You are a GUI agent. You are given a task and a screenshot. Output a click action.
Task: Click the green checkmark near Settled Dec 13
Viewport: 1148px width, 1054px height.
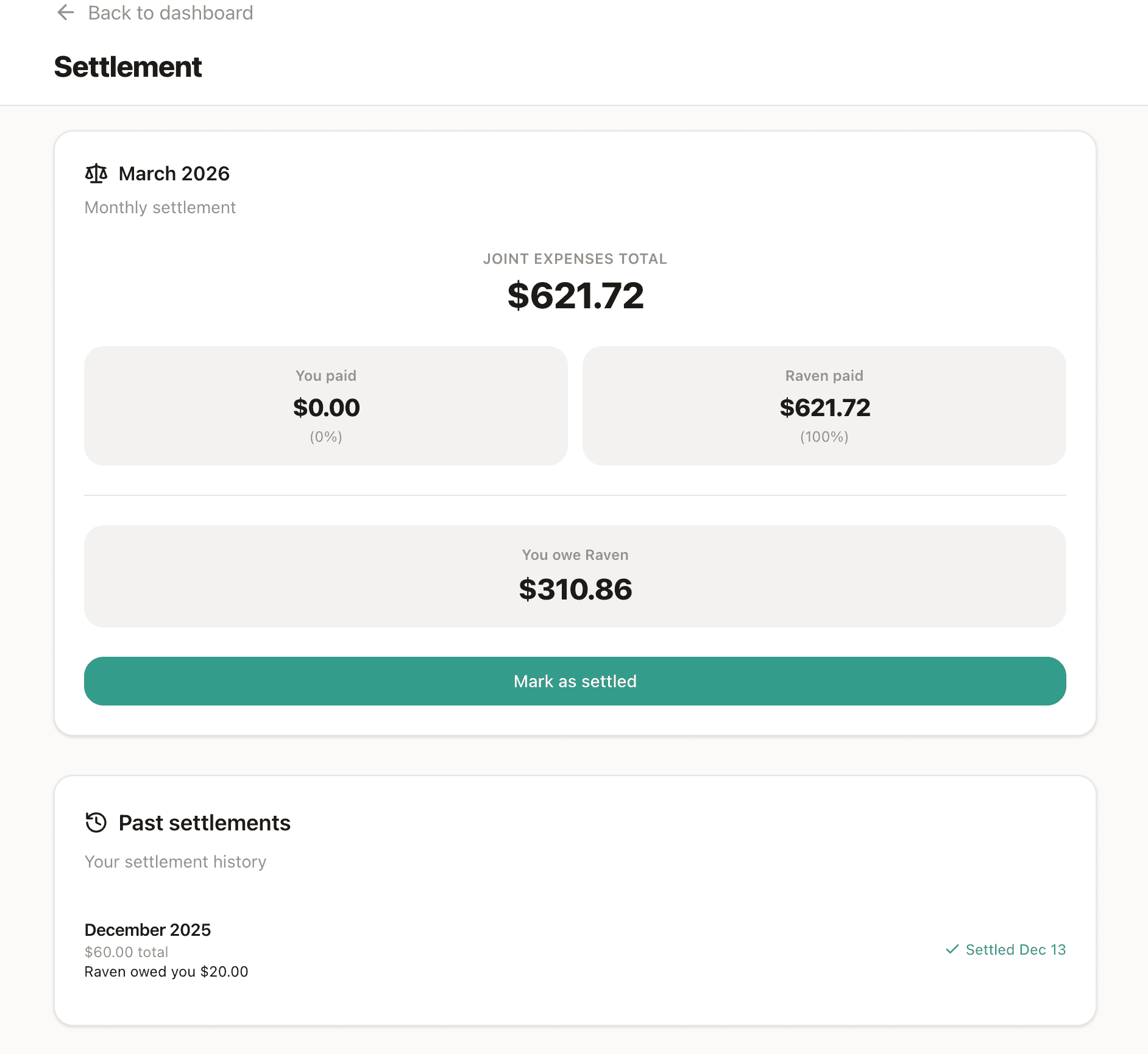pyautogui.click(x=952, y=949)
